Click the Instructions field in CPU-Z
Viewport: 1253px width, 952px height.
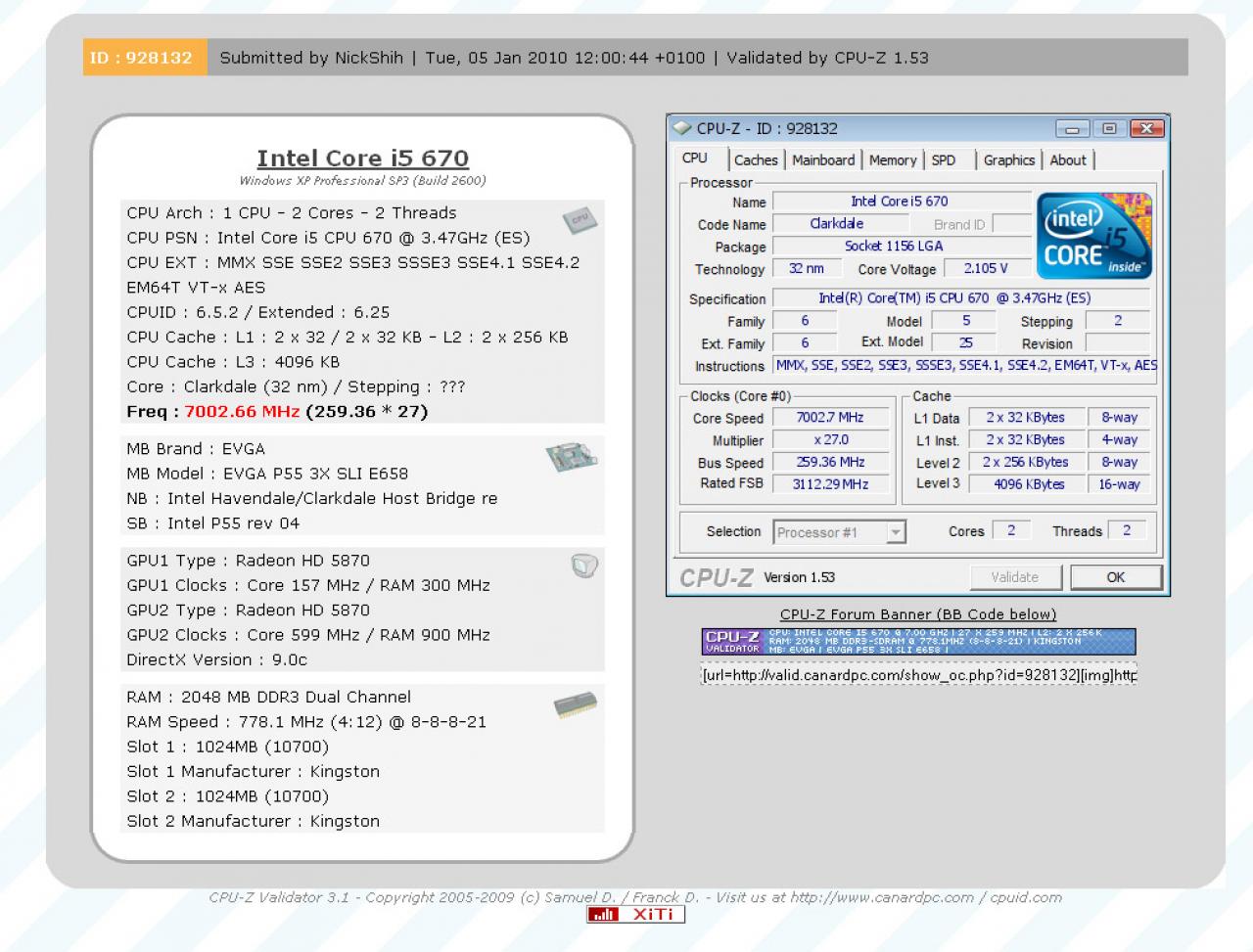964,365
